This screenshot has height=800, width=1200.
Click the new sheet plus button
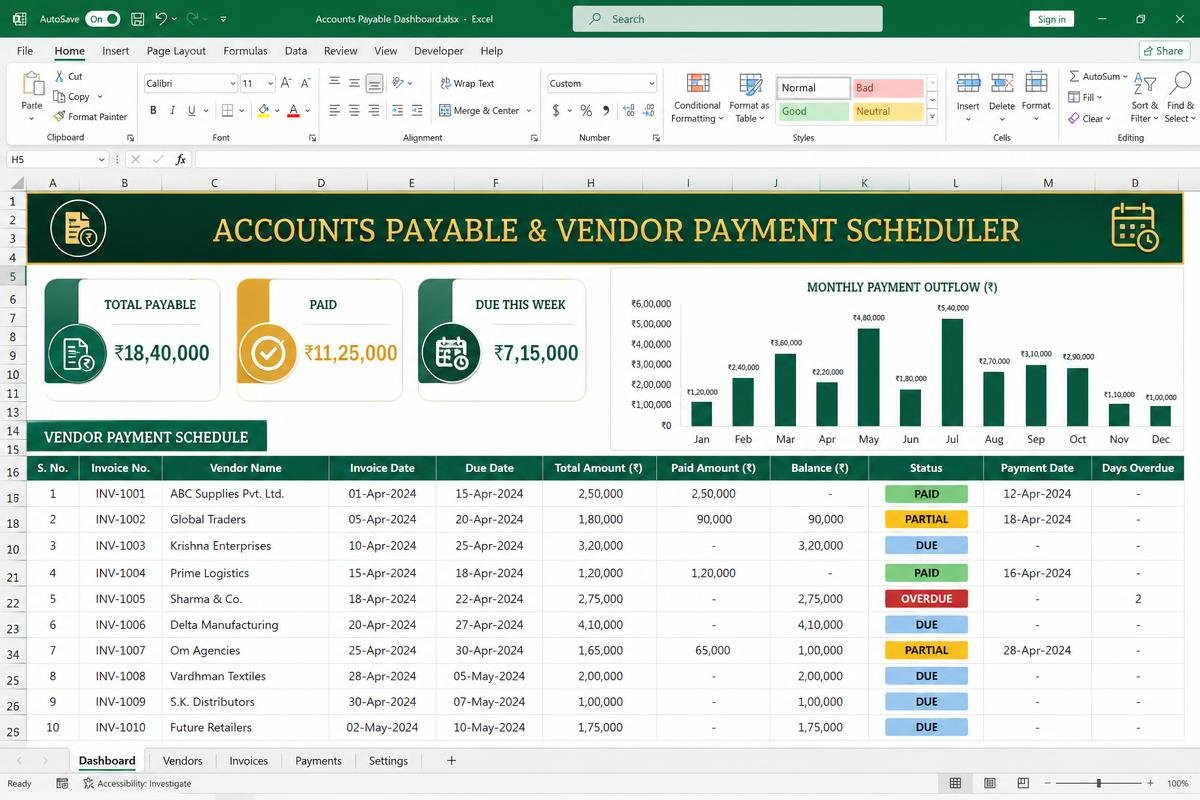point(451,761)
